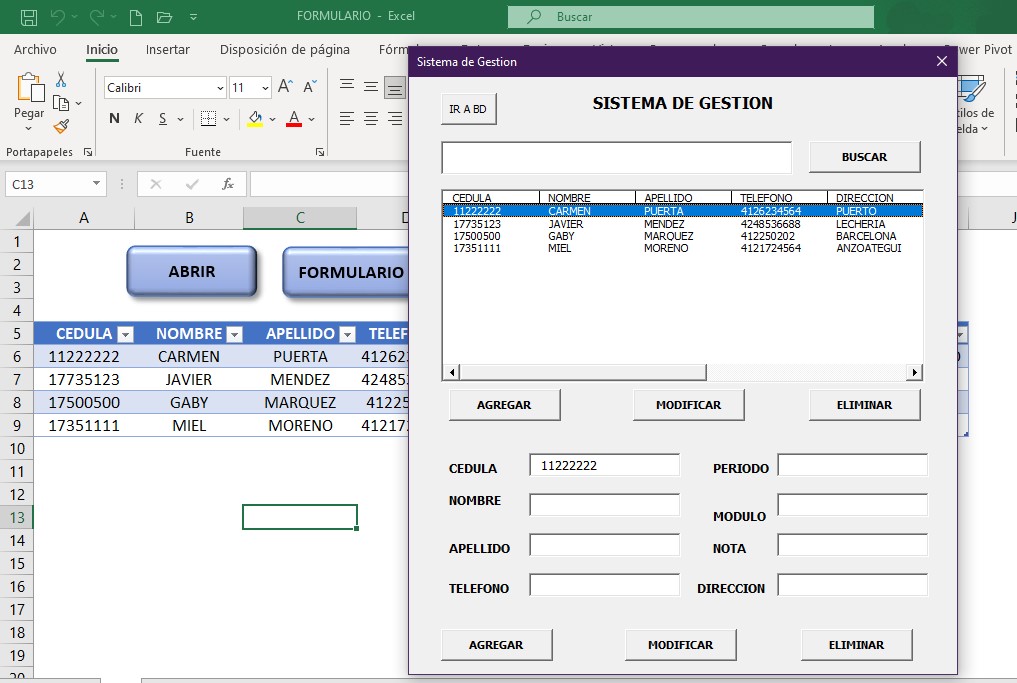This screenshot has height=683, width=1017.
Task: Open the APELLIDO column filter dropdown
Action: (x=348, y=335)
